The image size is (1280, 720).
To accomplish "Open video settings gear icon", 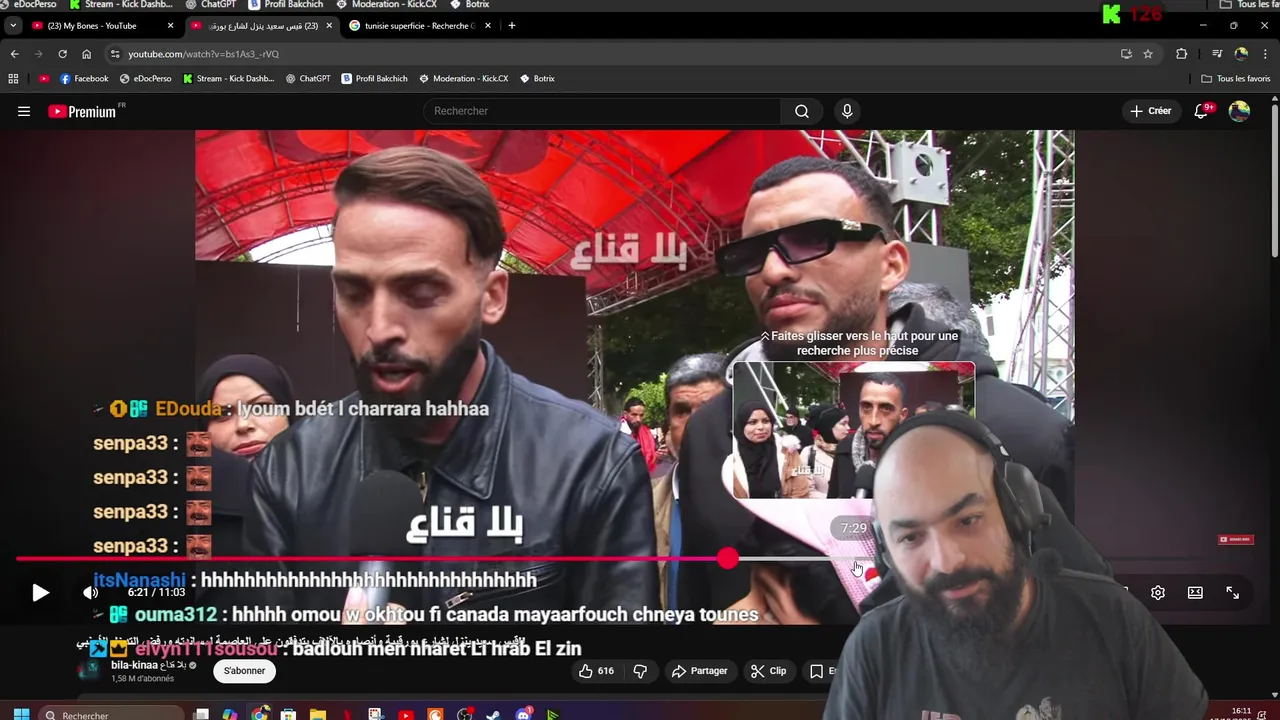I will pos(1157,592).
